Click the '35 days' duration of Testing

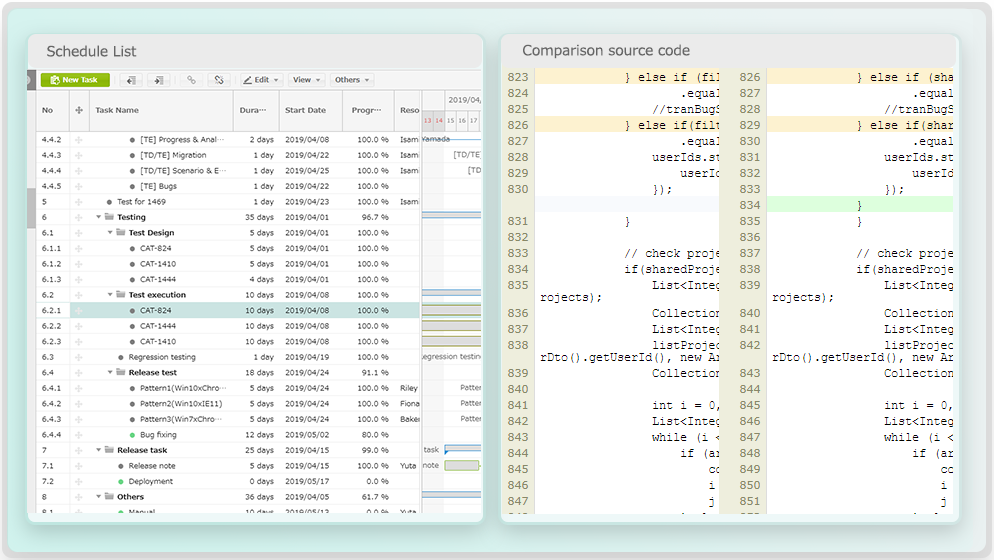(259, 217)
